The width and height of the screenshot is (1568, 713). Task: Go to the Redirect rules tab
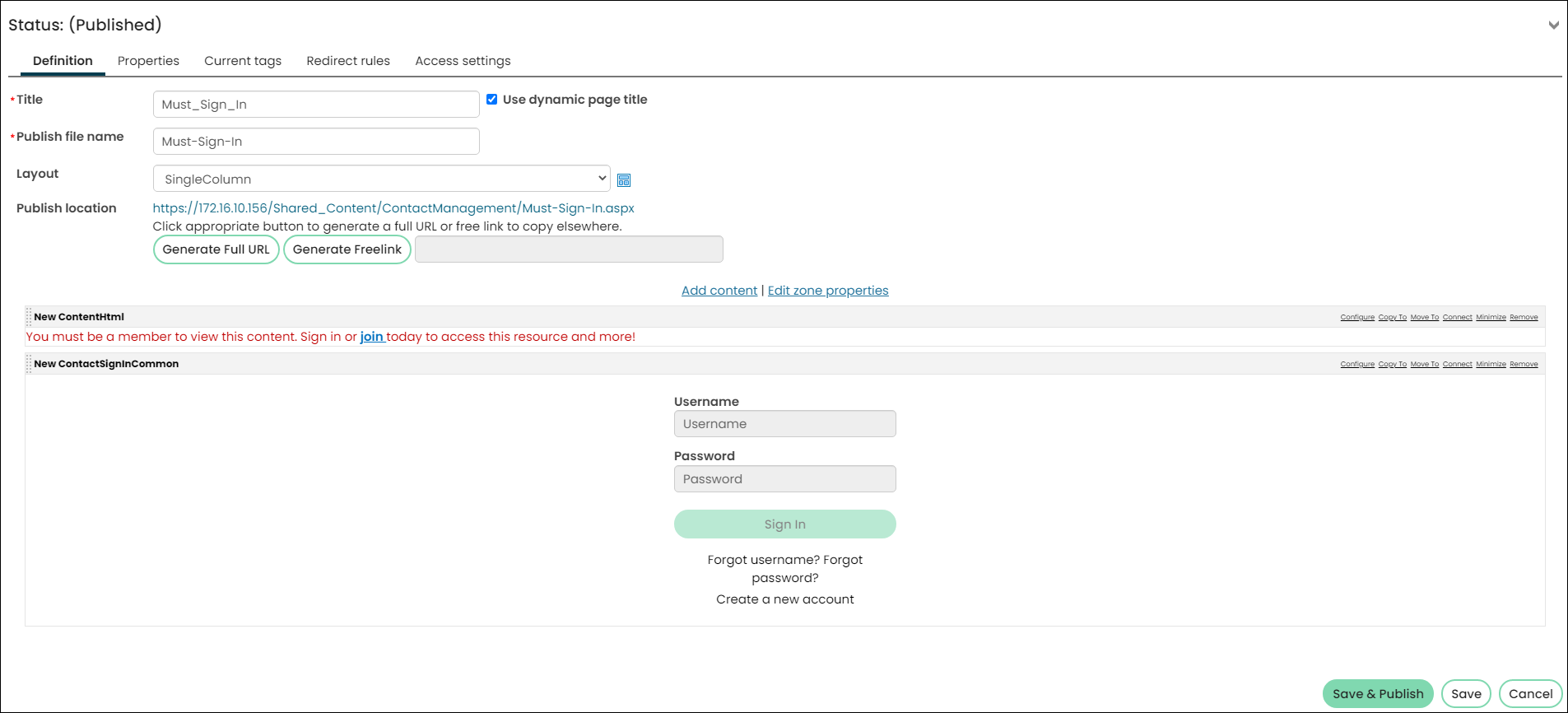pyautogui.click(x=348, y=61)
